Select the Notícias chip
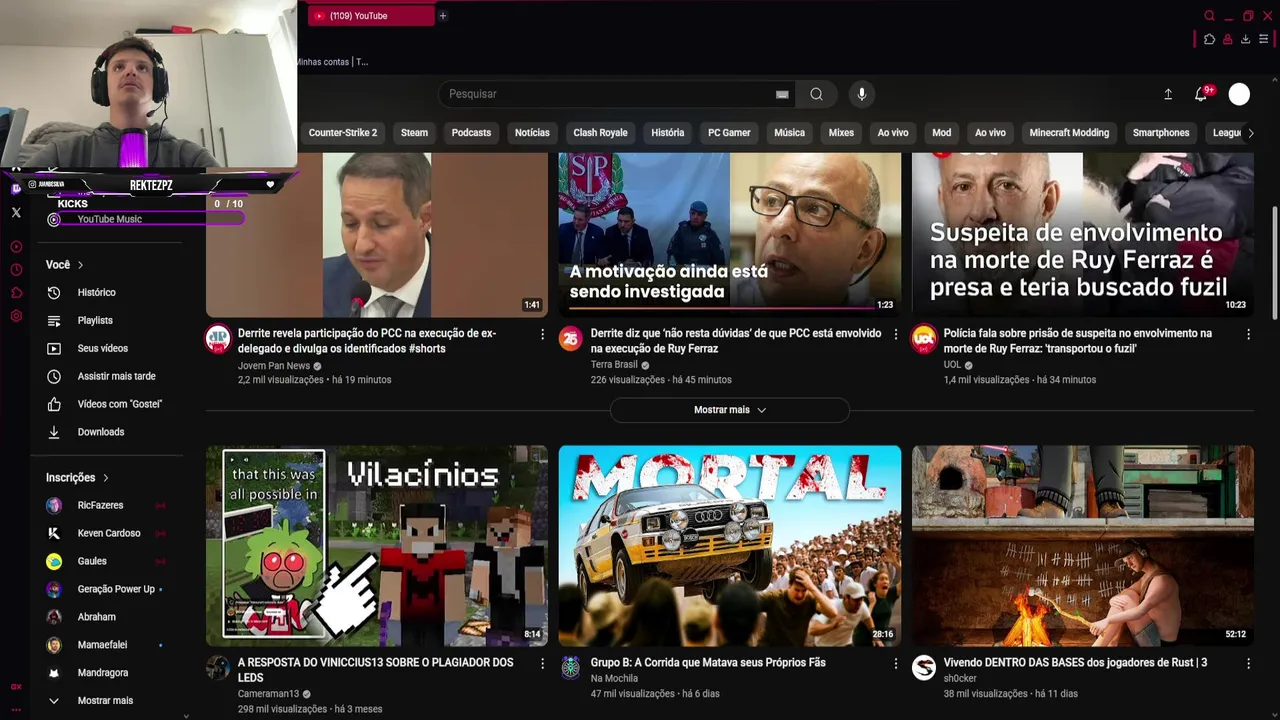The height and width of the screenshot is (720, 1280). coord(532,133)
